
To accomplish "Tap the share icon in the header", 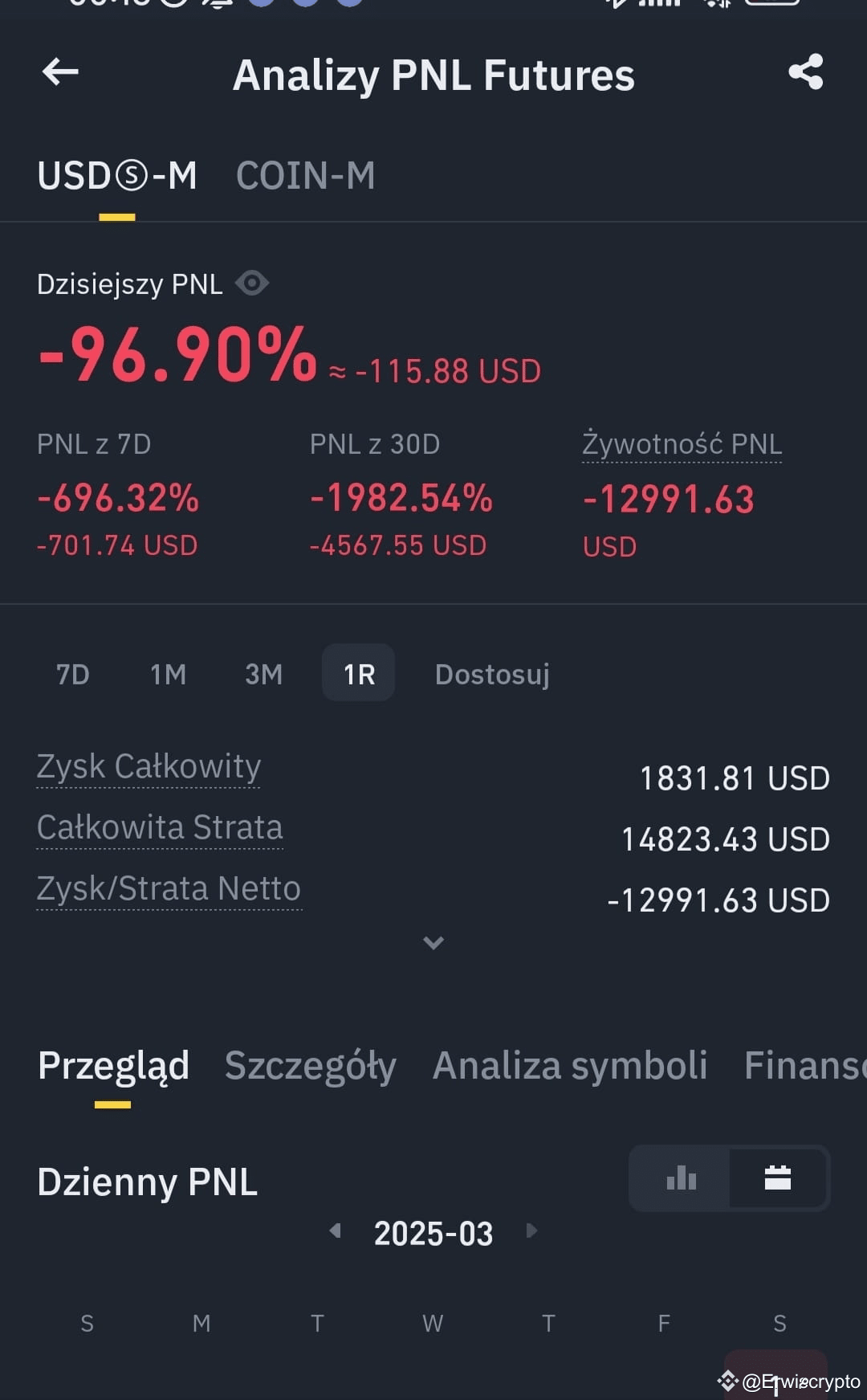I will (x=806, y=71).
